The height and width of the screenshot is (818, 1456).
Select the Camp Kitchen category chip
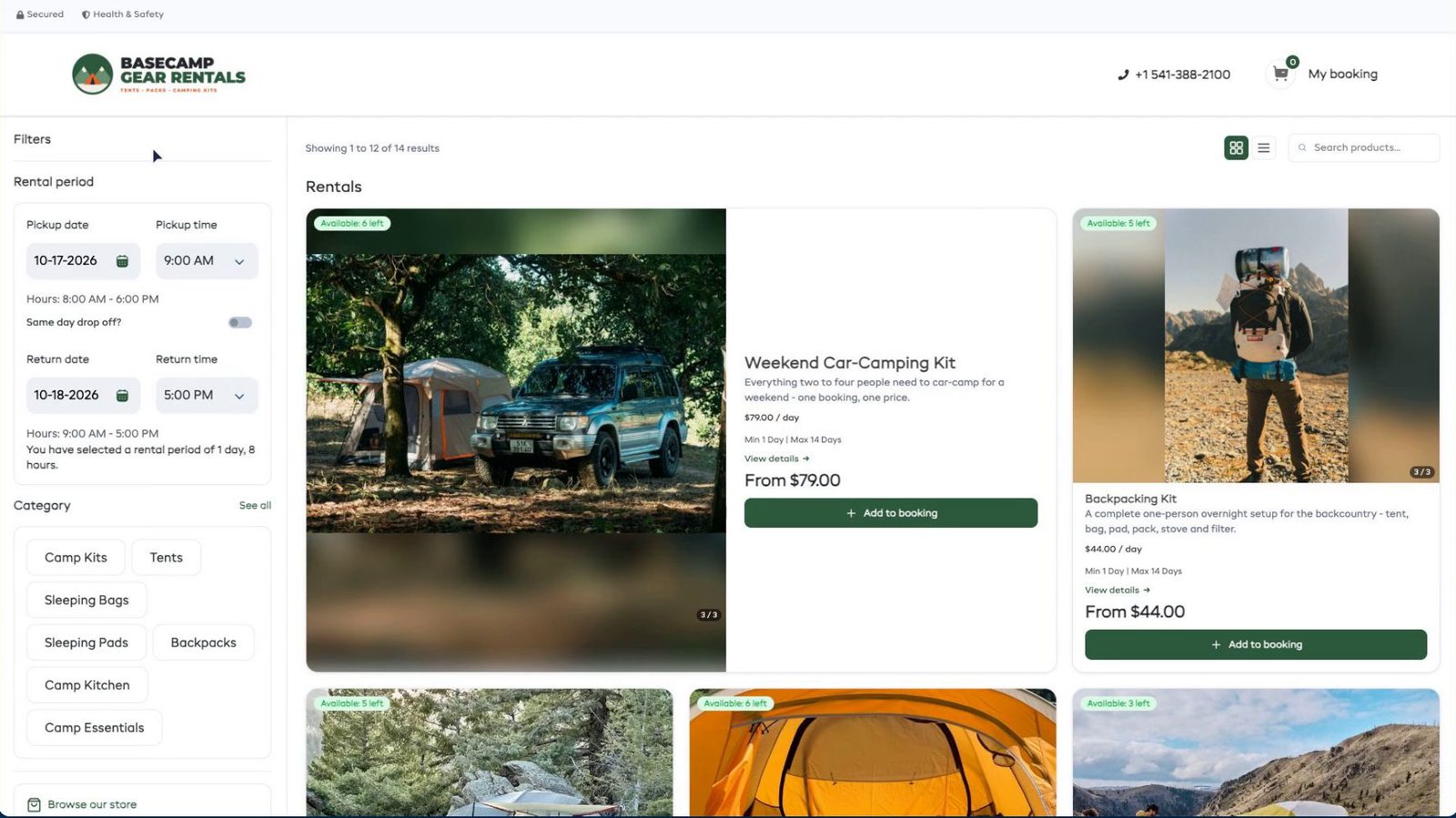[87, 685]
